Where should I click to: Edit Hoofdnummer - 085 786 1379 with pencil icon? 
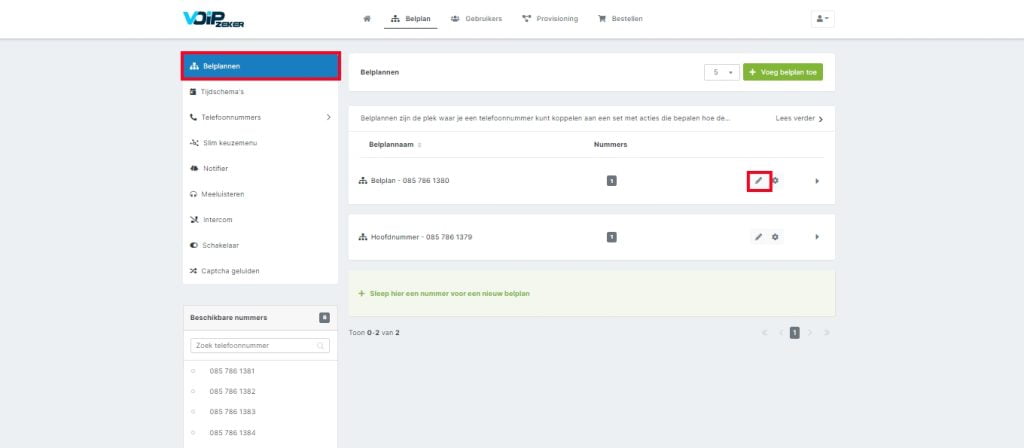tap(758, 237)
